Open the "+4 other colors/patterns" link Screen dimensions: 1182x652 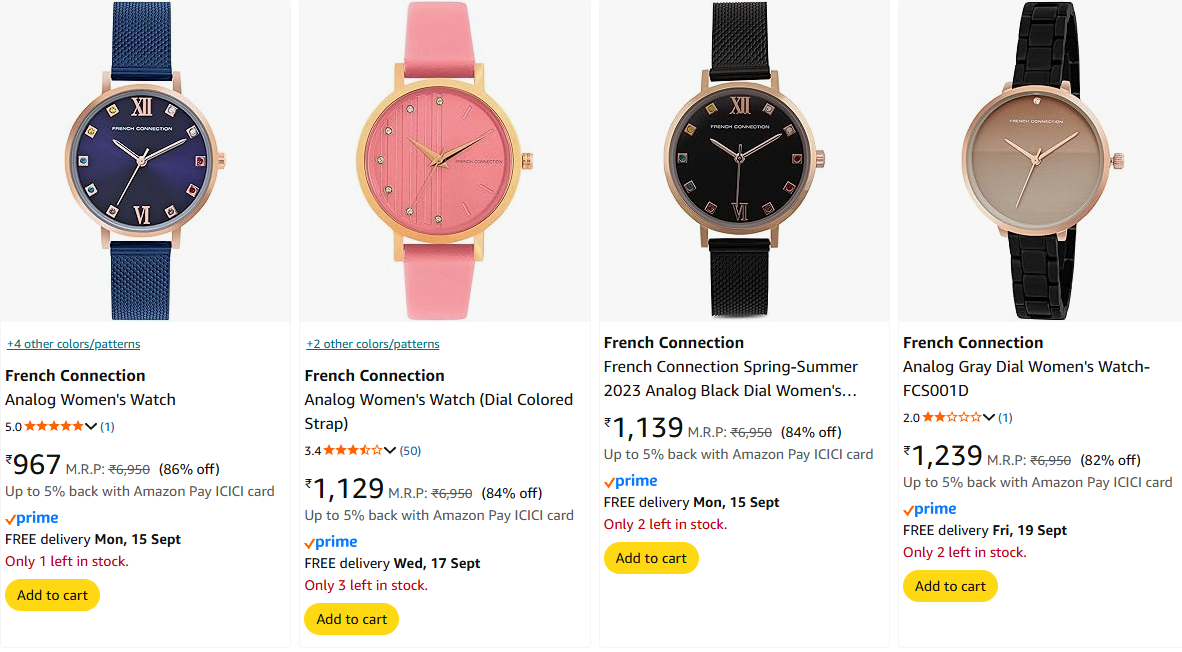click(x=73, y=344)
